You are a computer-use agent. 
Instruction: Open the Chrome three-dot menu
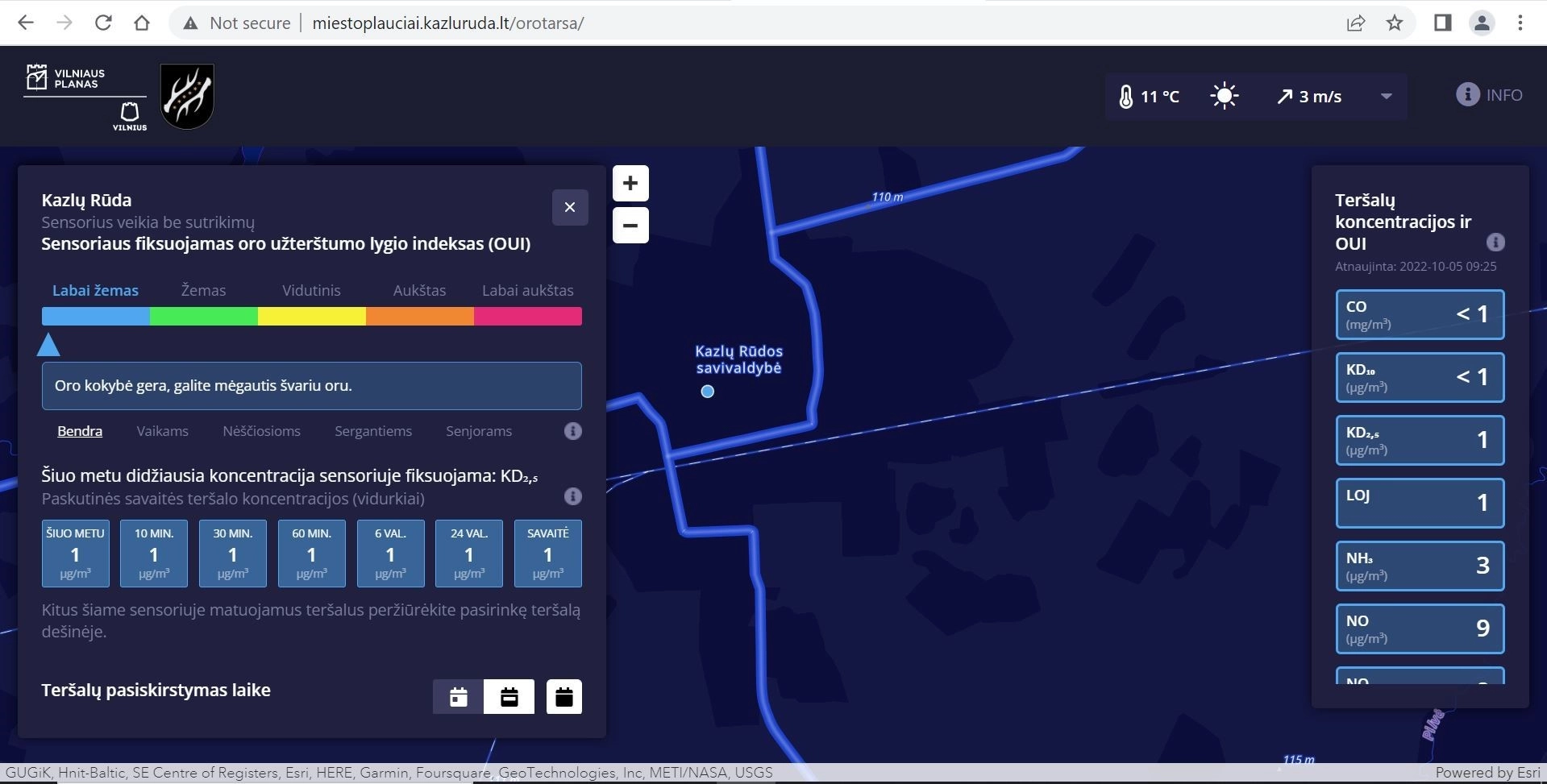[1520, 23]
